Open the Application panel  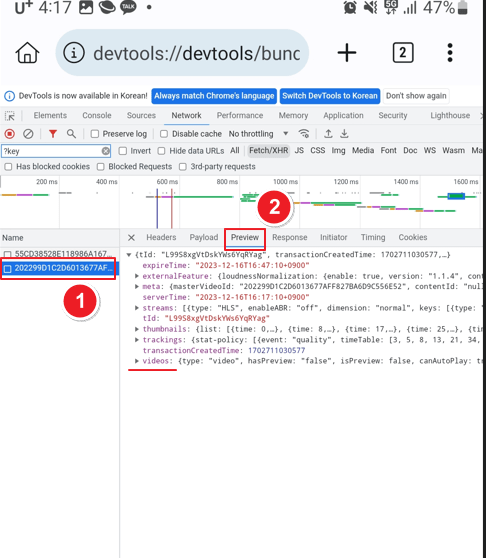point(343,116)
